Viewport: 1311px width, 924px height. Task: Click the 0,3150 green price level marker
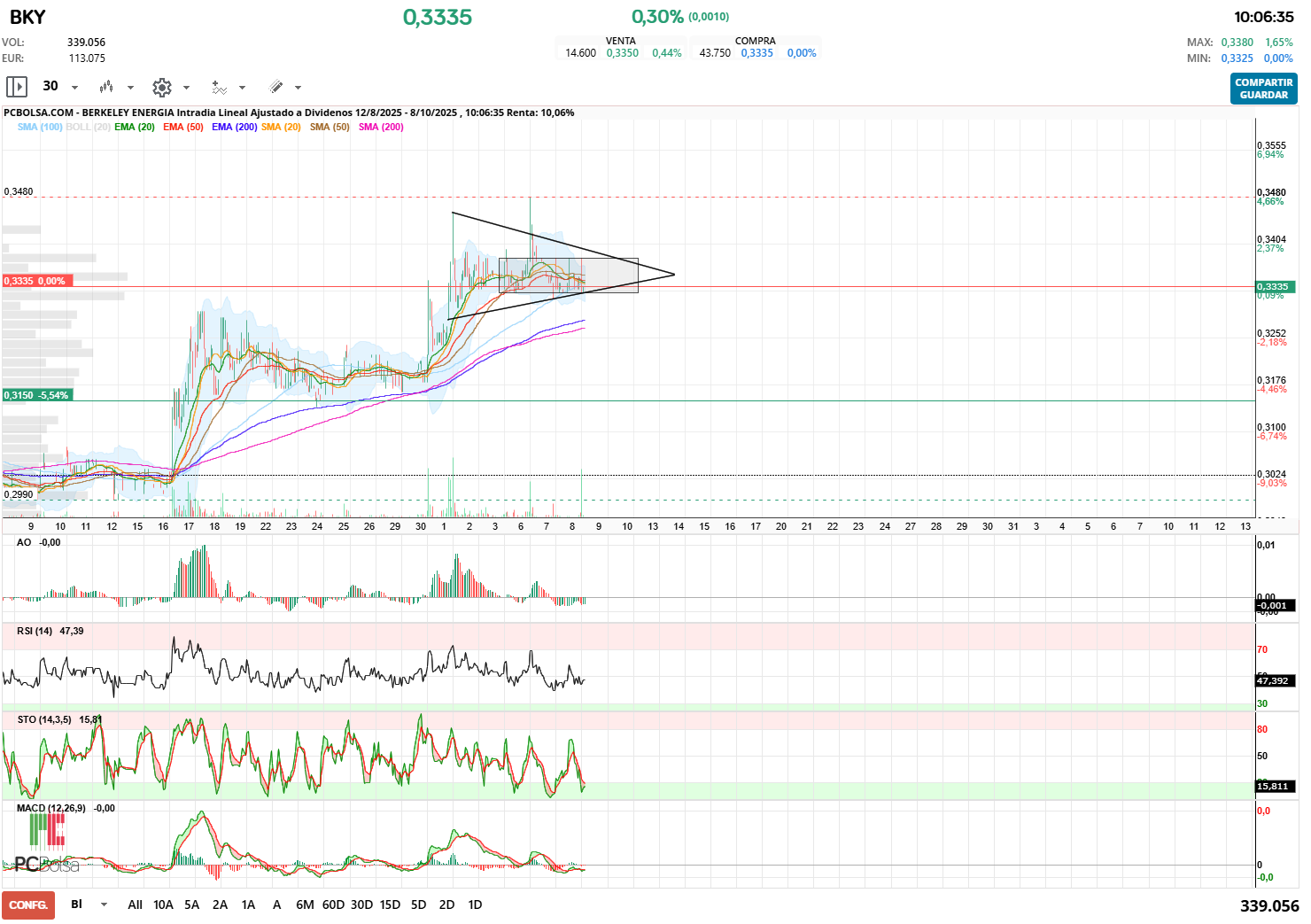[36, 395]
